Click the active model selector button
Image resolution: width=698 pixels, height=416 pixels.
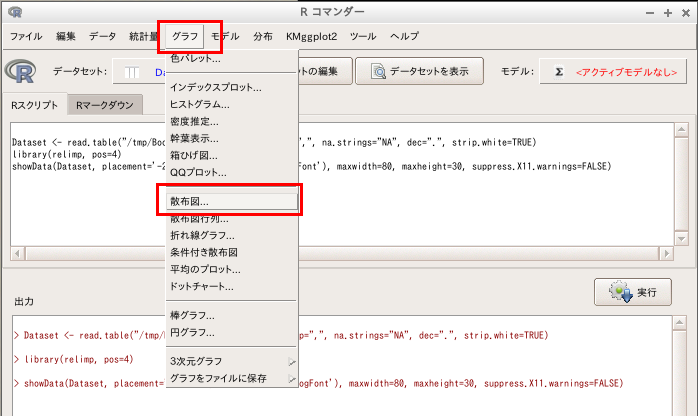(x=613, y=71)
